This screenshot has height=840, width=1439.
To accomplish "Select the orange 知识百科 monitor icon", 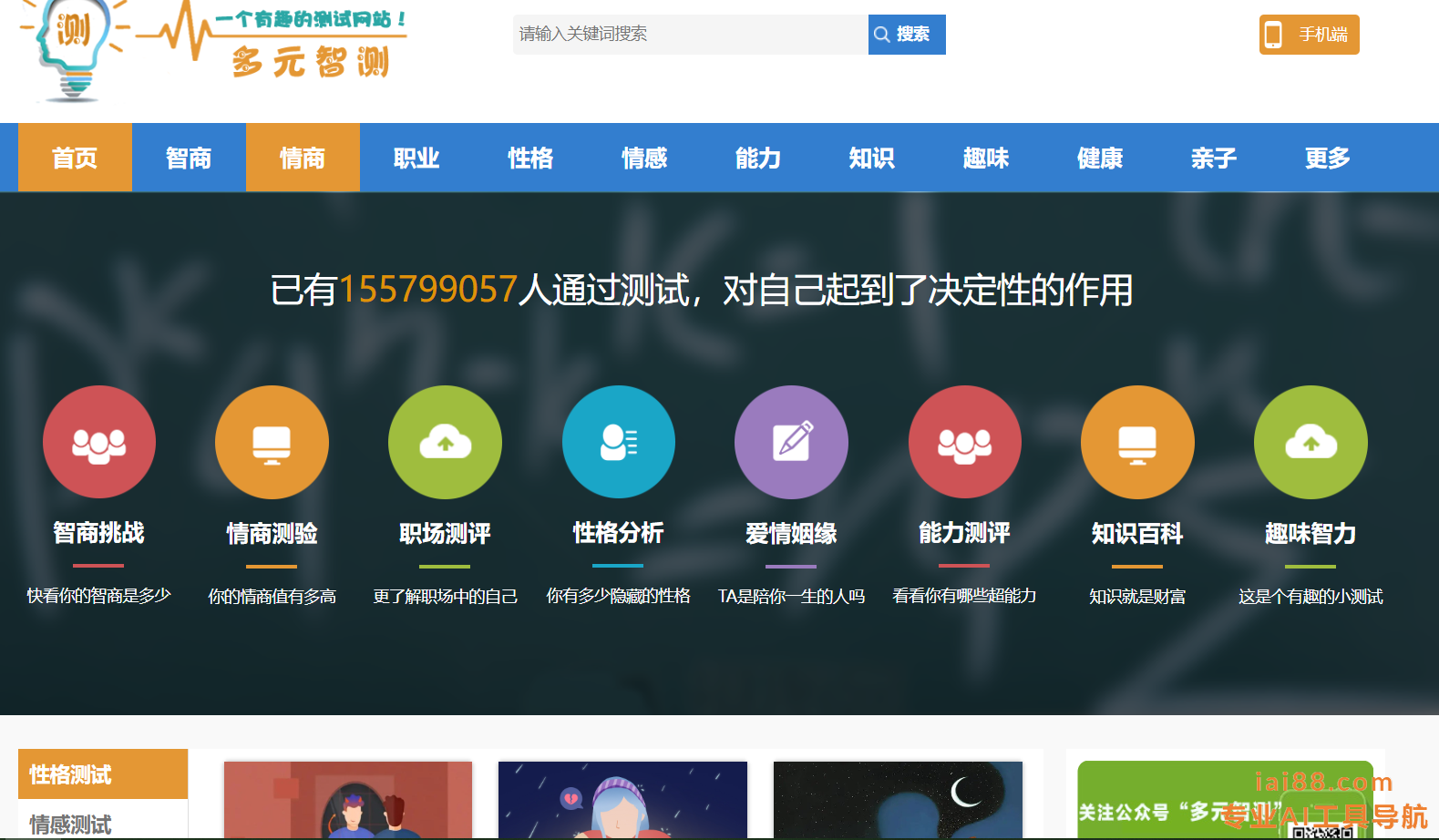I will [x=1137, y=443].
